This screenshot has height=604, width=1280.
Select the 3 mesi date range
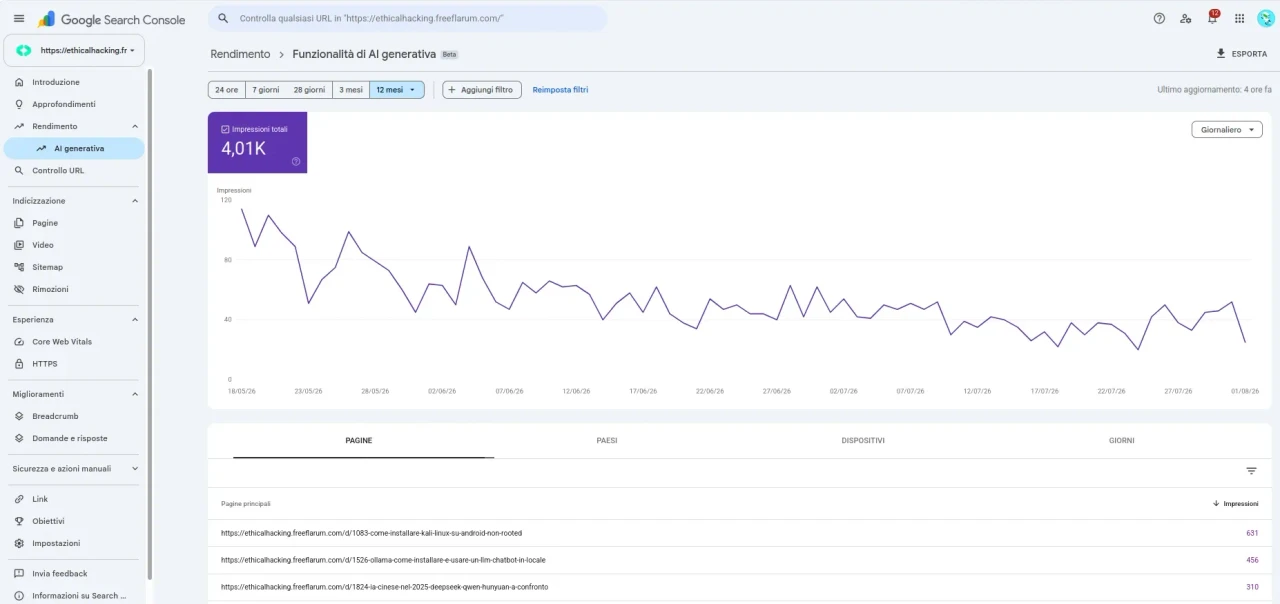351,90
